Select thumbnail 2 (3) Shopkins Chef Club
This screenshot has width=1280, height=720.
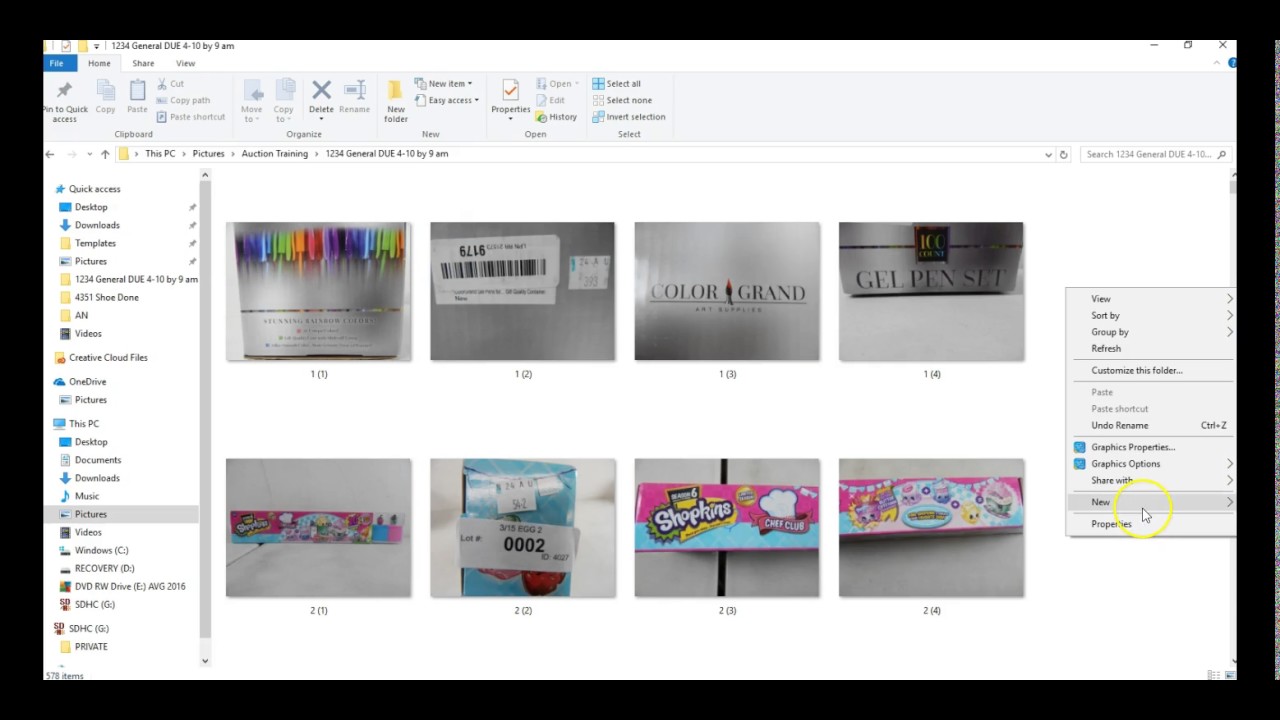727,528
